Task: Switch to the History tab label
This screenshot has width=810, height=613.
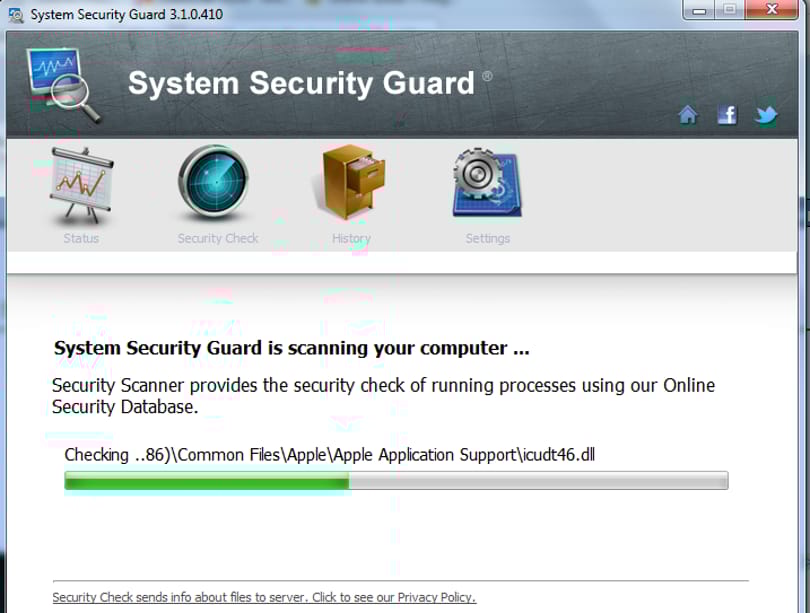Action: (x=351, y=239)
